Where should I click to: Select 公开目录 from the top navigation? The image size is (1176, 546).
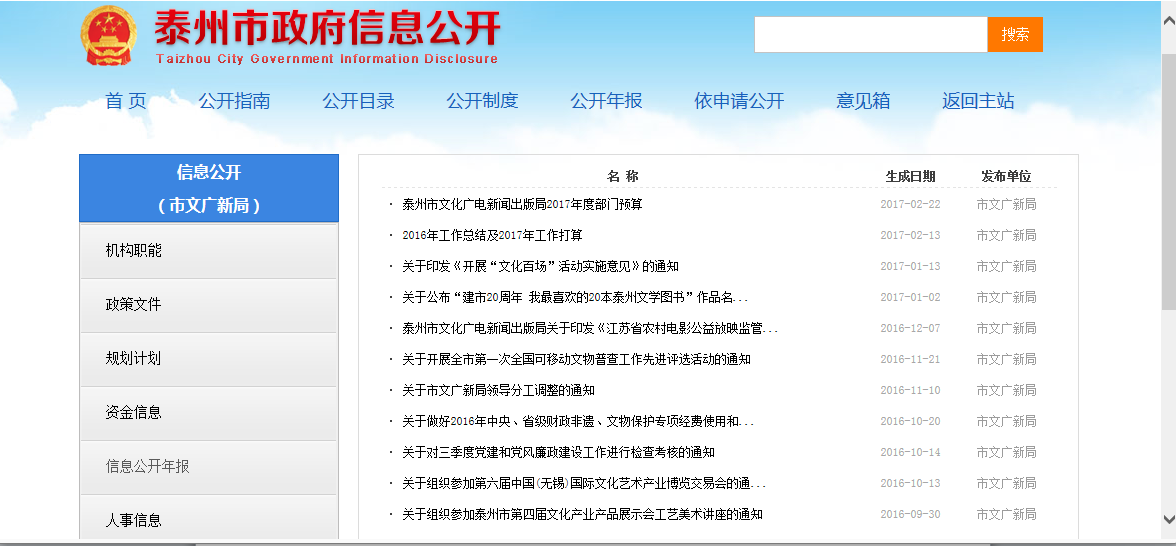tap(358, 101)
